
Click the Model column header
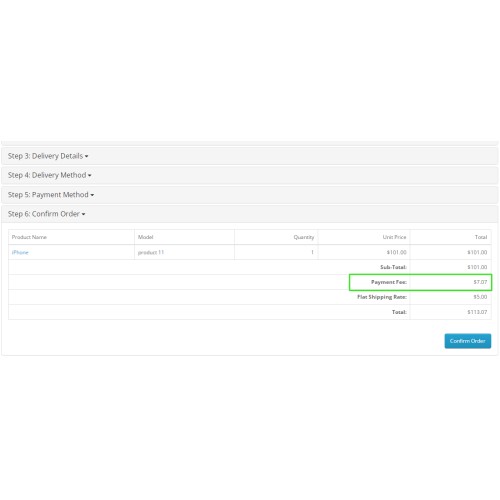coord(145,237)
